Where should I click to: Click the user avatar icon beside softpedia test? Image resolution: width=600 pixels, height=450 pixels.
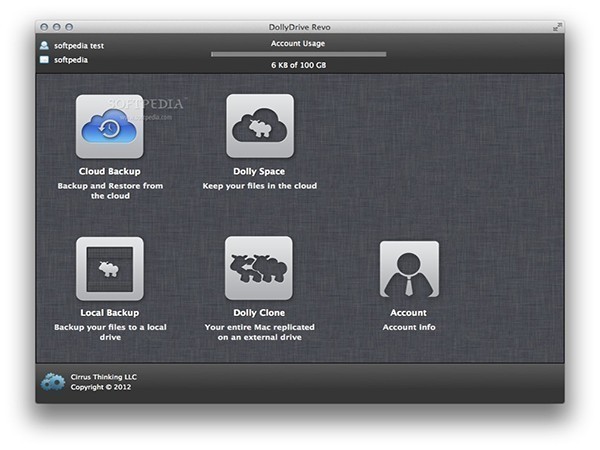pyautogui.click(x=44, y=46)
